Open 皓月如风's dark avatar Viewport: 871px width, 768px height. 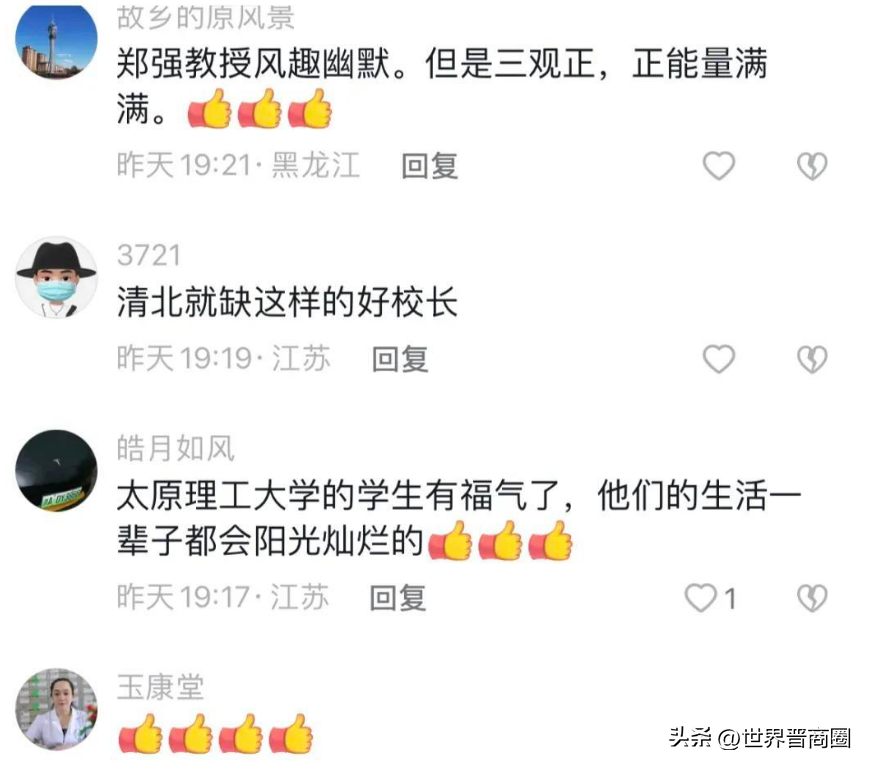56,470
